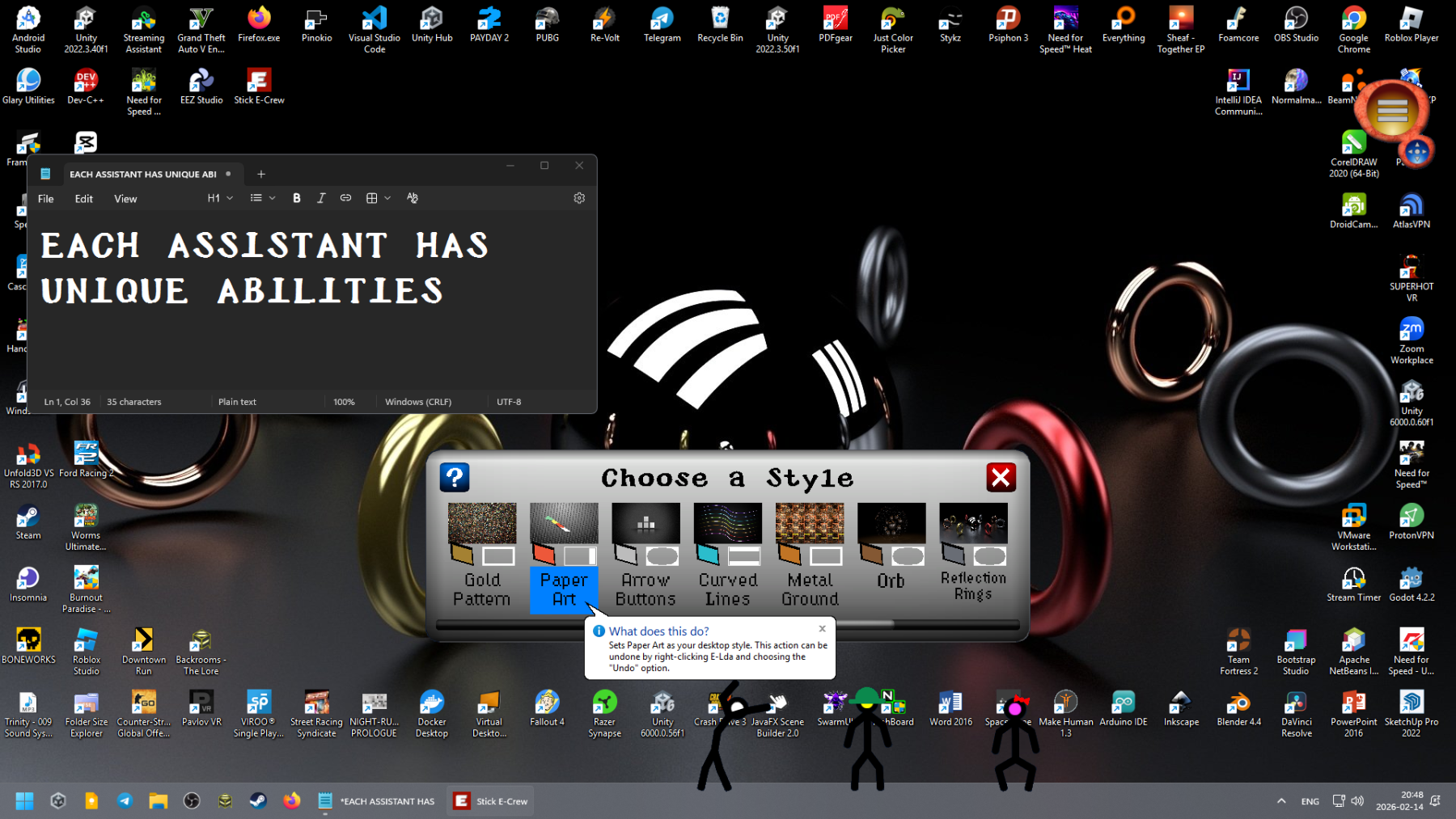Choose the Paper Art style label
Image resolution: width=1456 pixels, height=819 pixels.
tap(564, 589)
